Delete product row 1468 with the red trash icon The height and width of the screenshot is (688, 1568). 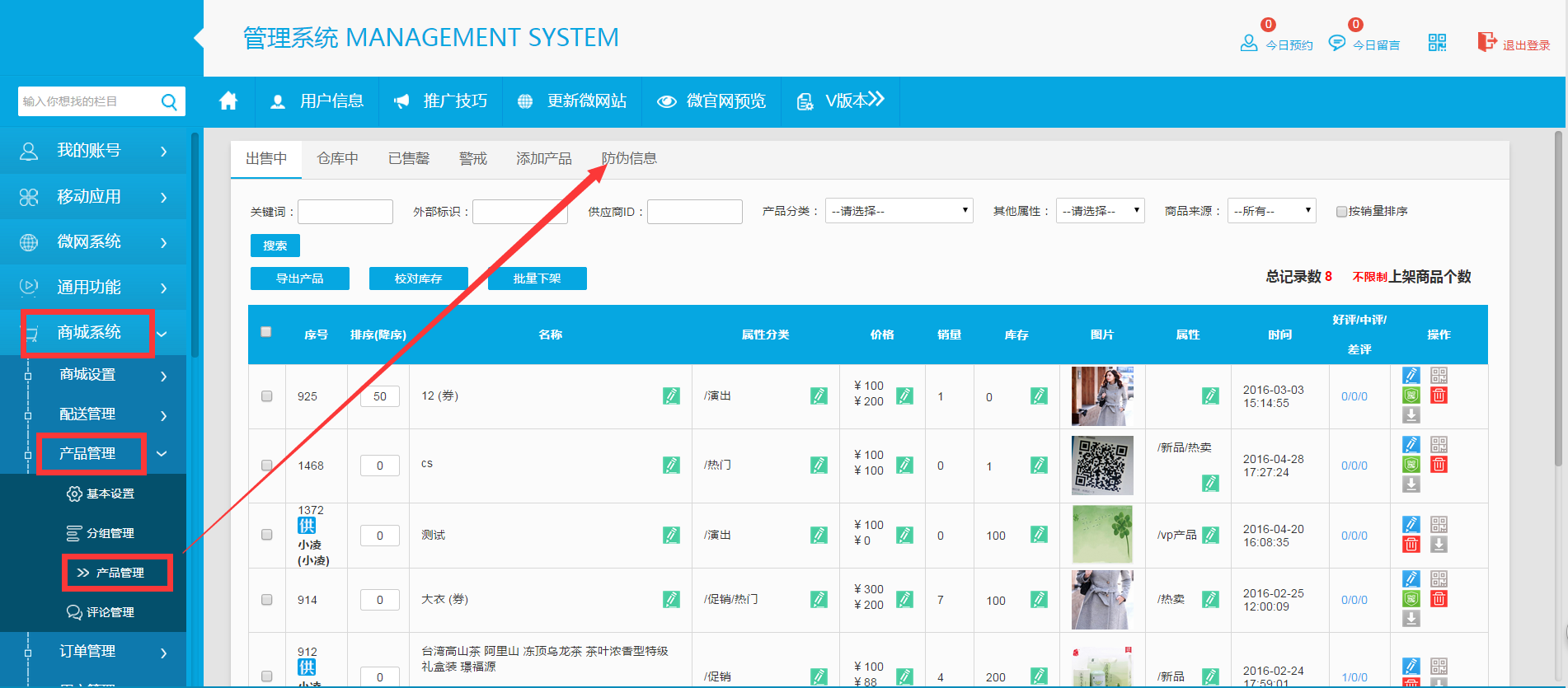pyautogui.click(x=1439, y=465)
